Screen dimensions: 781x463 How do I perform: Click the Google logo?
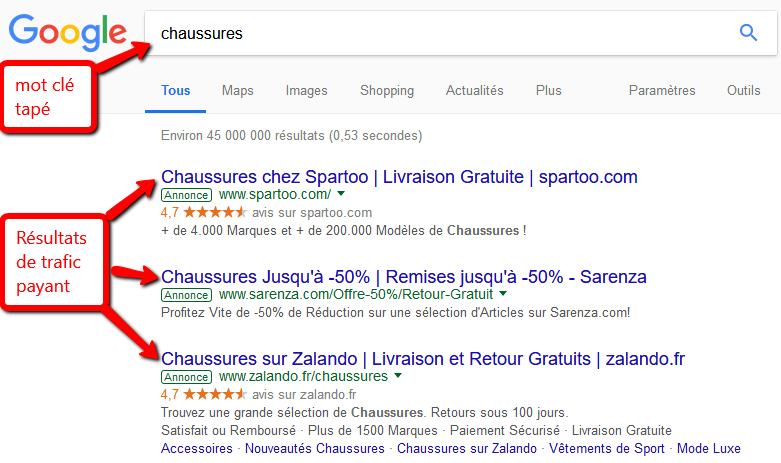coord(67,32)
